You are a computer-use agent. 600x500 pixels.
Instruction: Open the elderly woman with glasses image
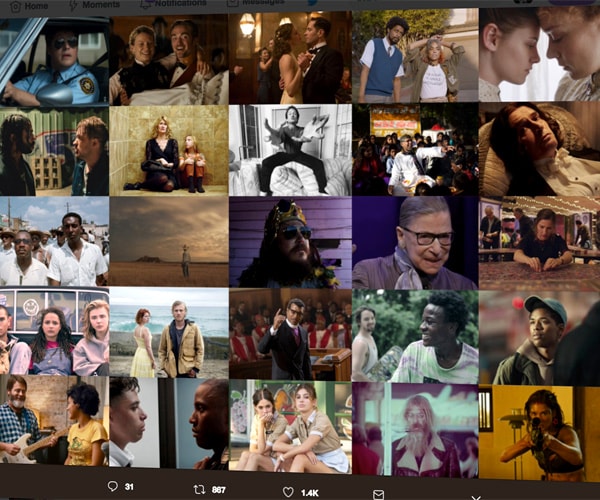click(x=415, y=243)
